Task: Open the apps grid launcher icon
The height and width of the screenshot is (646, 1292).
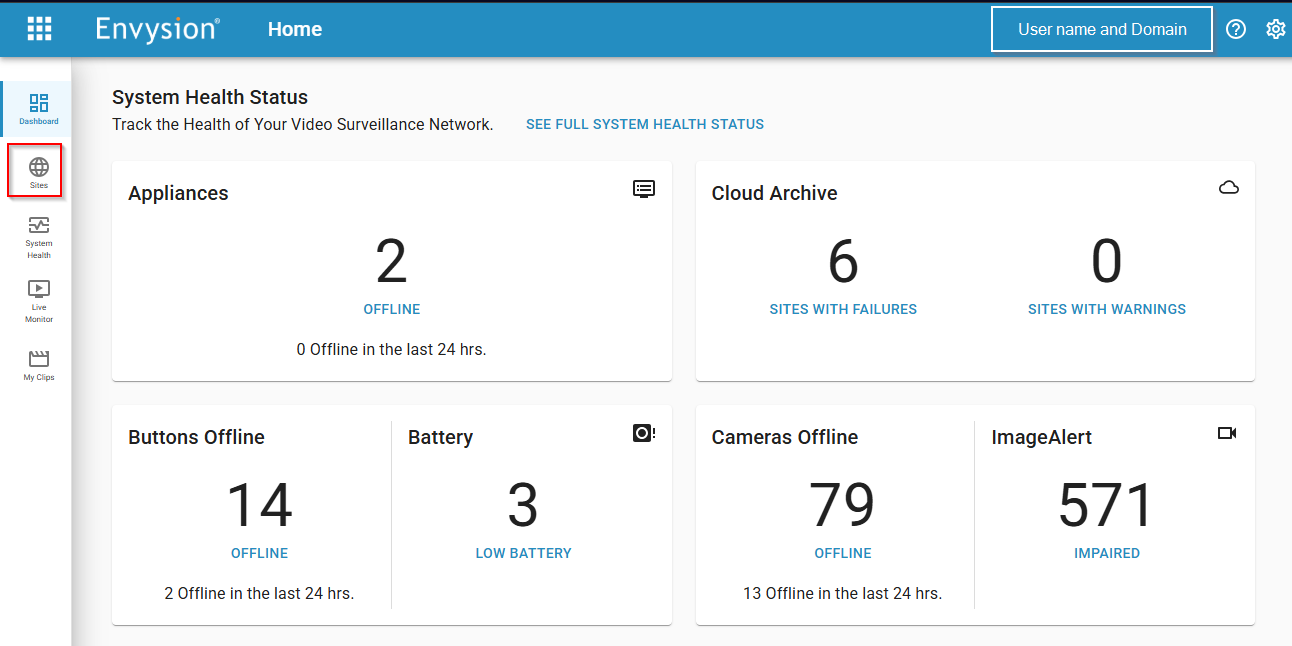Action: click(x=39, y=29)
